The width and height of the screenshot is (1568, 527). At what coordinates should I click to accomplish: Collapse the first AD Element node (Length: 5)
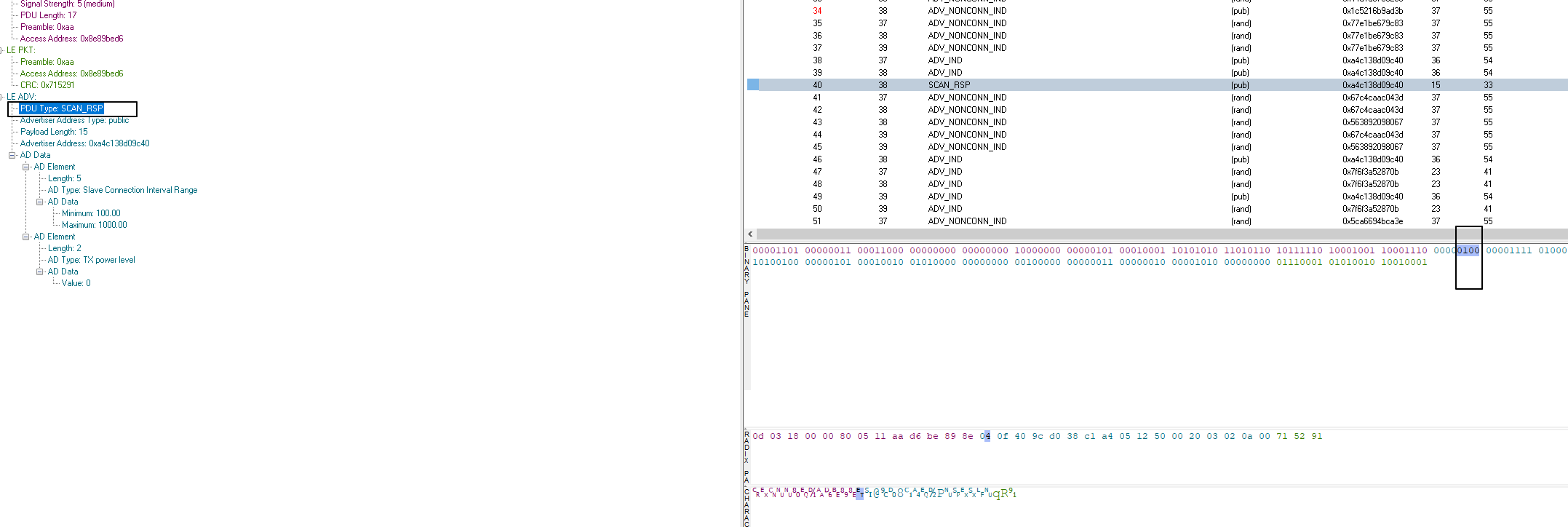[x=26, y=167]
